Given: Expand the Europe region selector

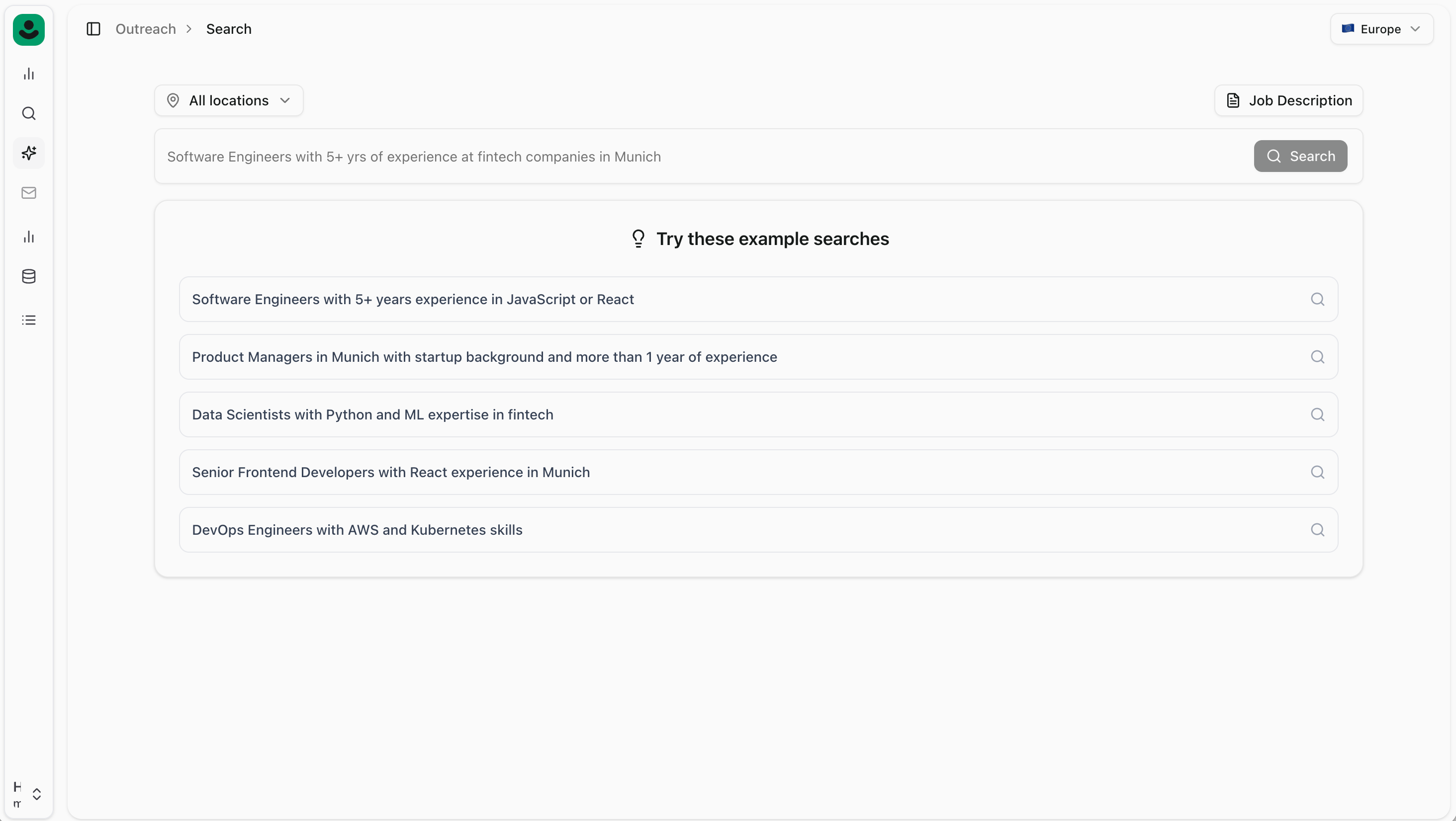Looking at the screenshot, I should click(1381, 29).
